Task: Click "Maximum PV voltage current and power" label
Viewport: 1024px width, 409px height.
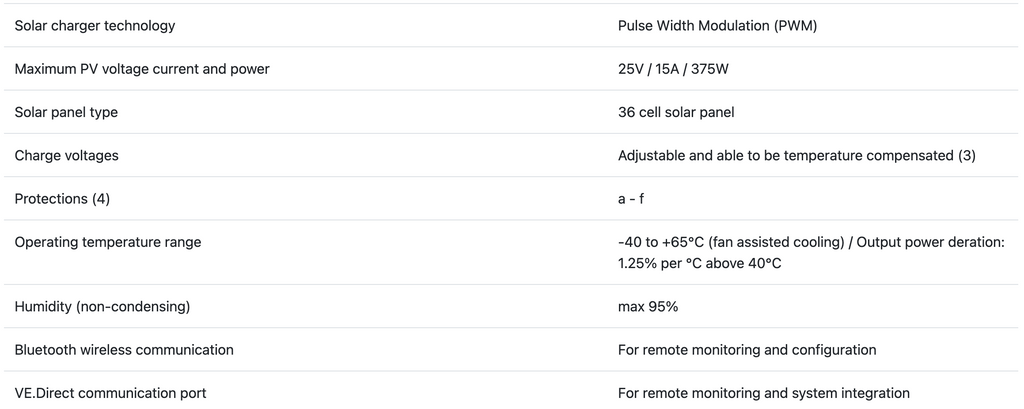Action: click(142, 69)
